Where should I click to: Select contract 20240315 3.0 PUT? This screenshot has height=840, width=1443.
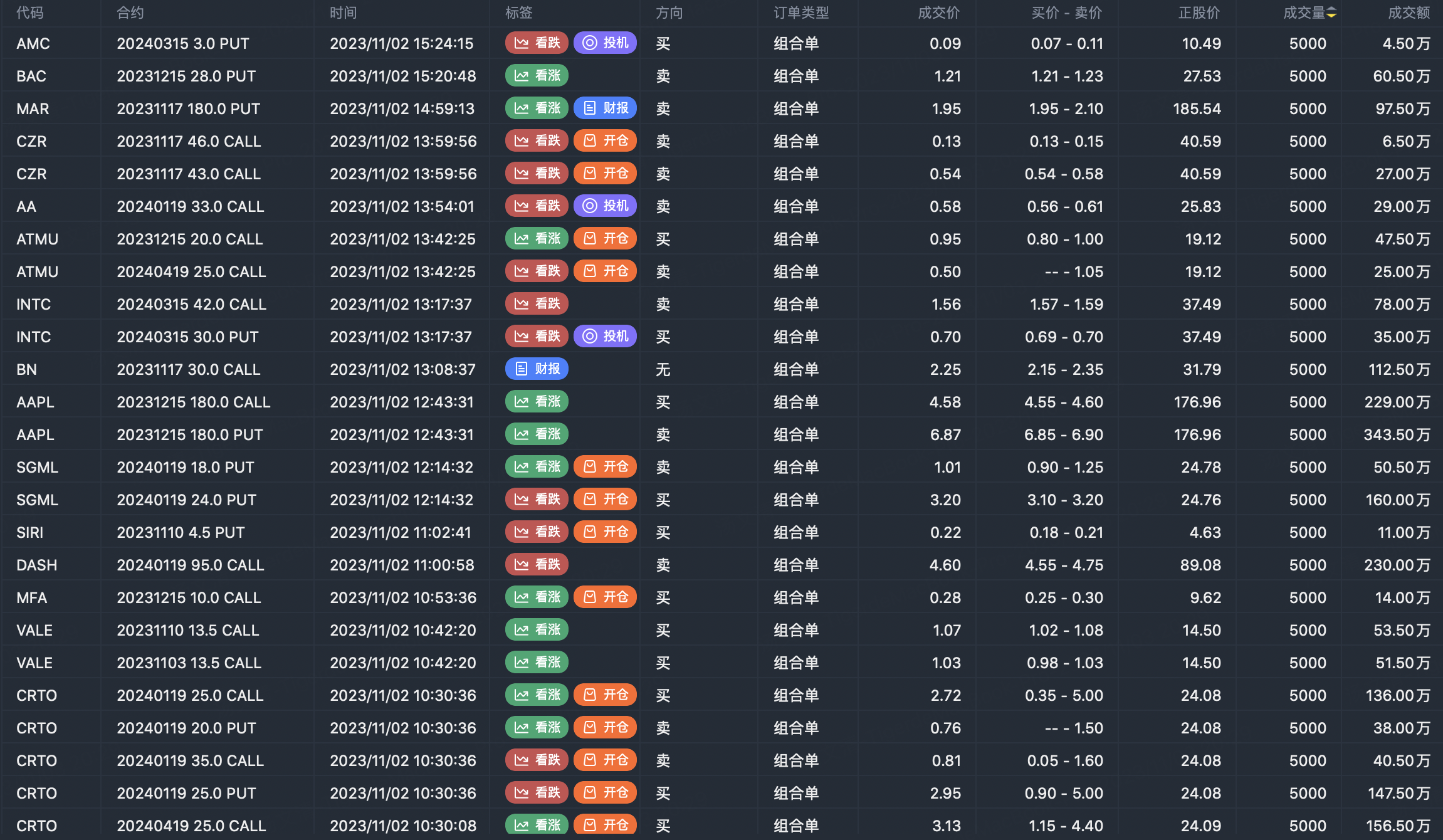tap(183, 43)
